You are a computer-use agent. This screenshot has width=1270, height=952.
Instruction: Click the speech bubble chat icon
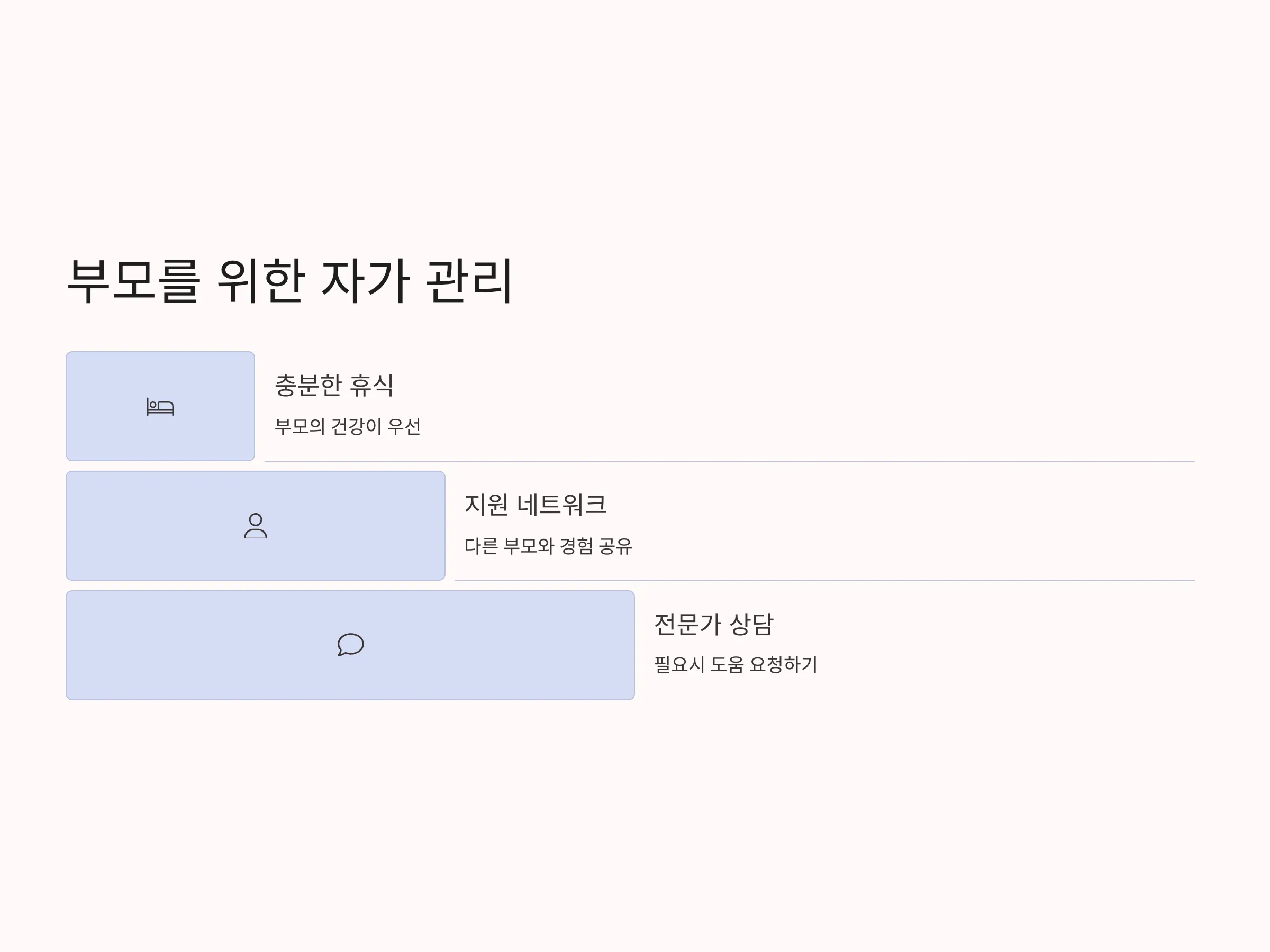point(350,644)
